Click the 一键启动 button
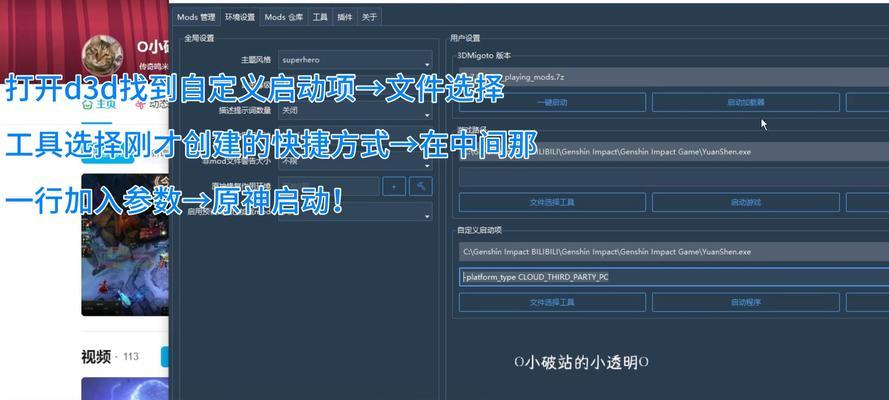This screenshot has width=889, height=400. pos(552,103)
